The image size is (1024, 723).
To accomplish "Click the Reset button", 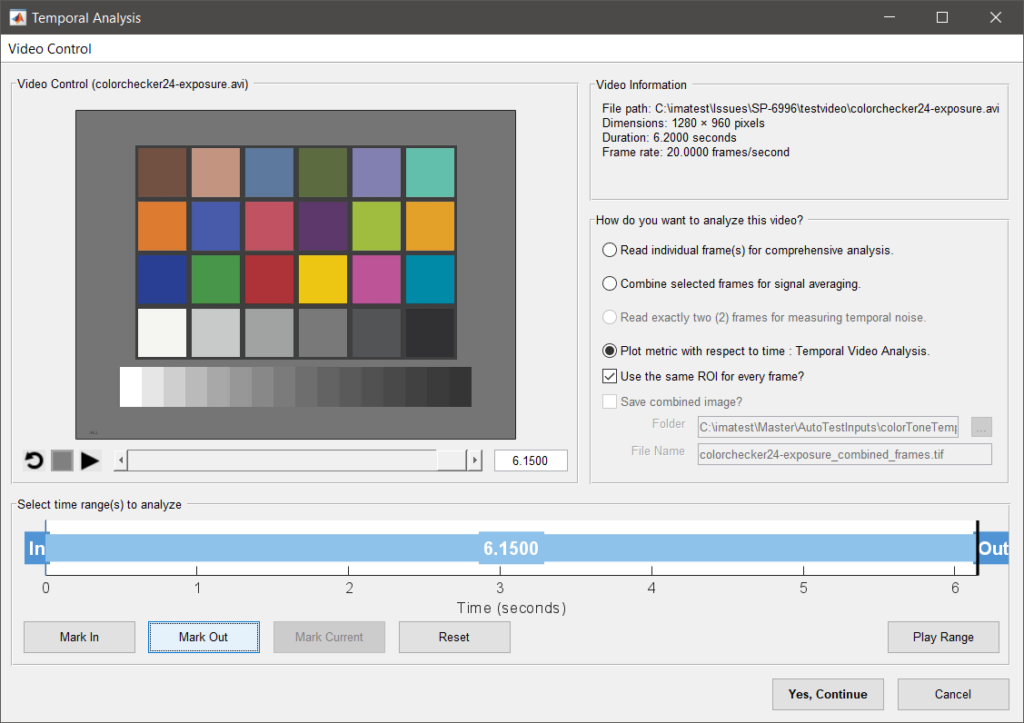I will pyautogui.click(x=455, y=637).
